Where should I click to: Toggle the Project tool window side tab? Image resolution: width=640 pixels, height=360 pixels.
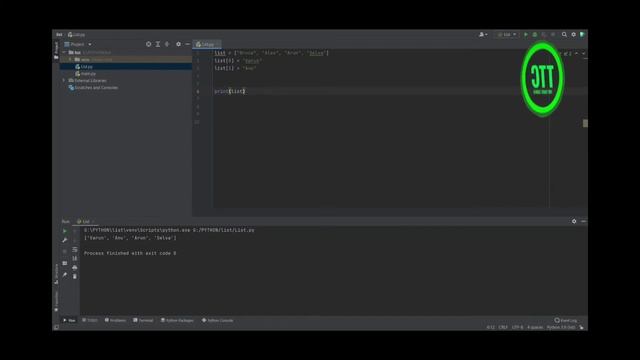(x=56, y=51)
